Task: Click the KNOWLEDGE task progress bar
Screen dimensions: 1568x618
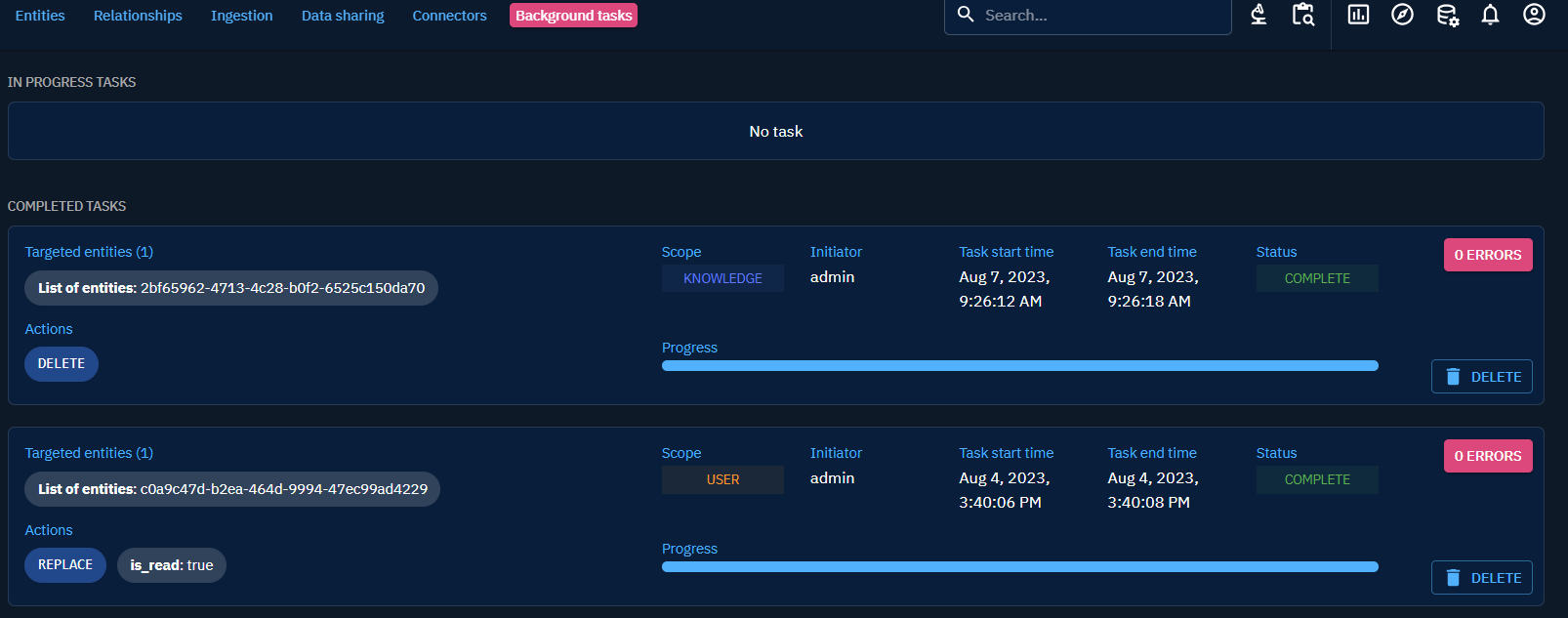Action: pos(1019,366)
